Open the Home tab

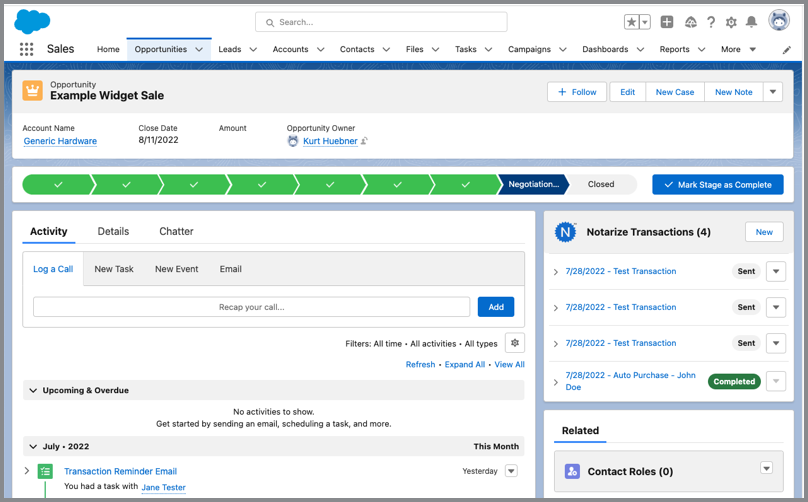point(108,49)
